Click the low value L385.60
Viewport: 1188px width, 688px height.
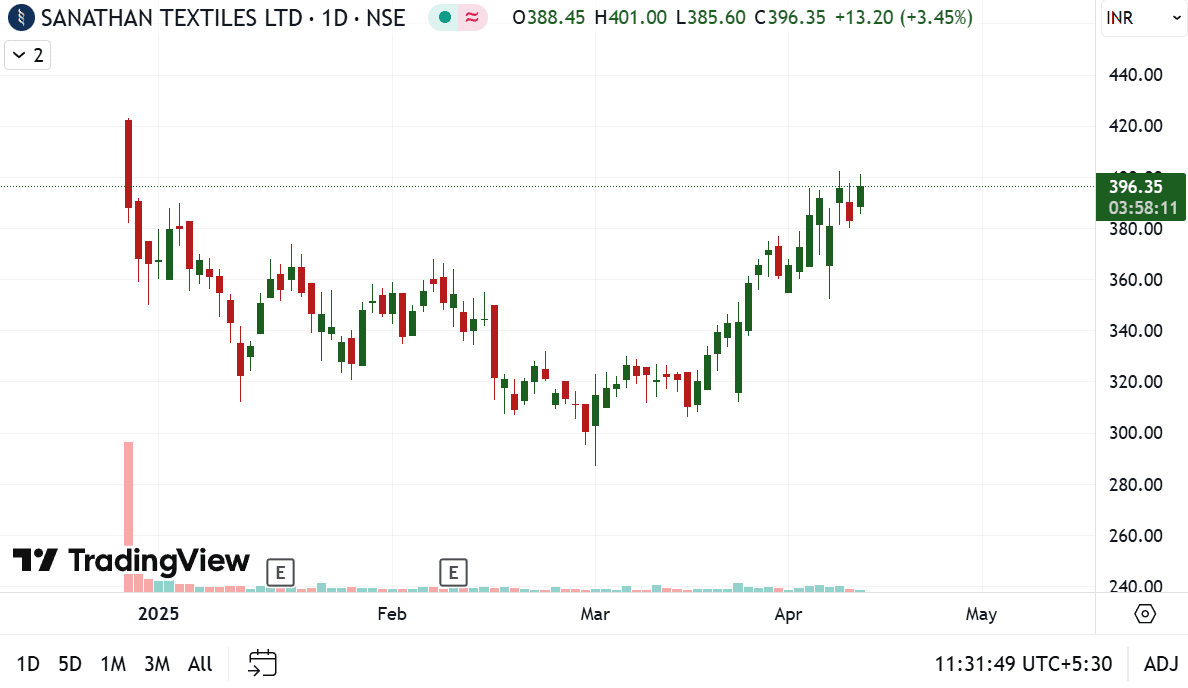711,17
